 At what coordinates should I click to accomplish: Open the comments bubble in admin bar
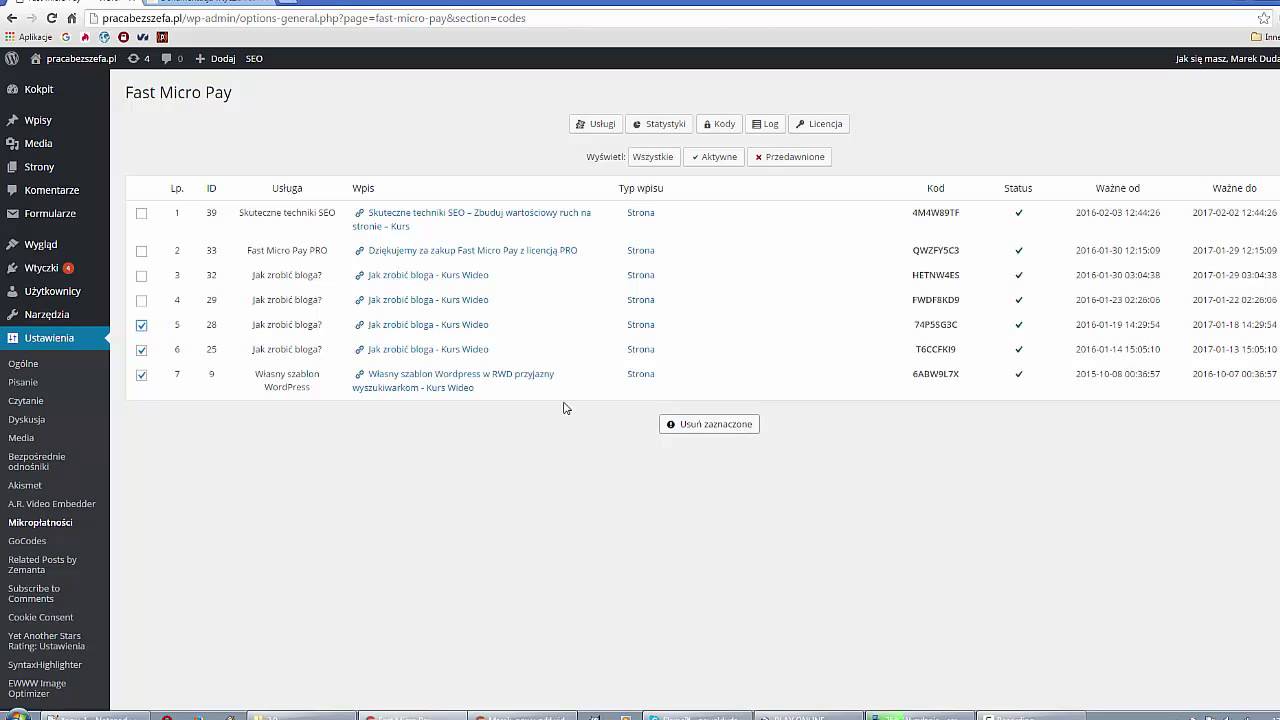172,58
